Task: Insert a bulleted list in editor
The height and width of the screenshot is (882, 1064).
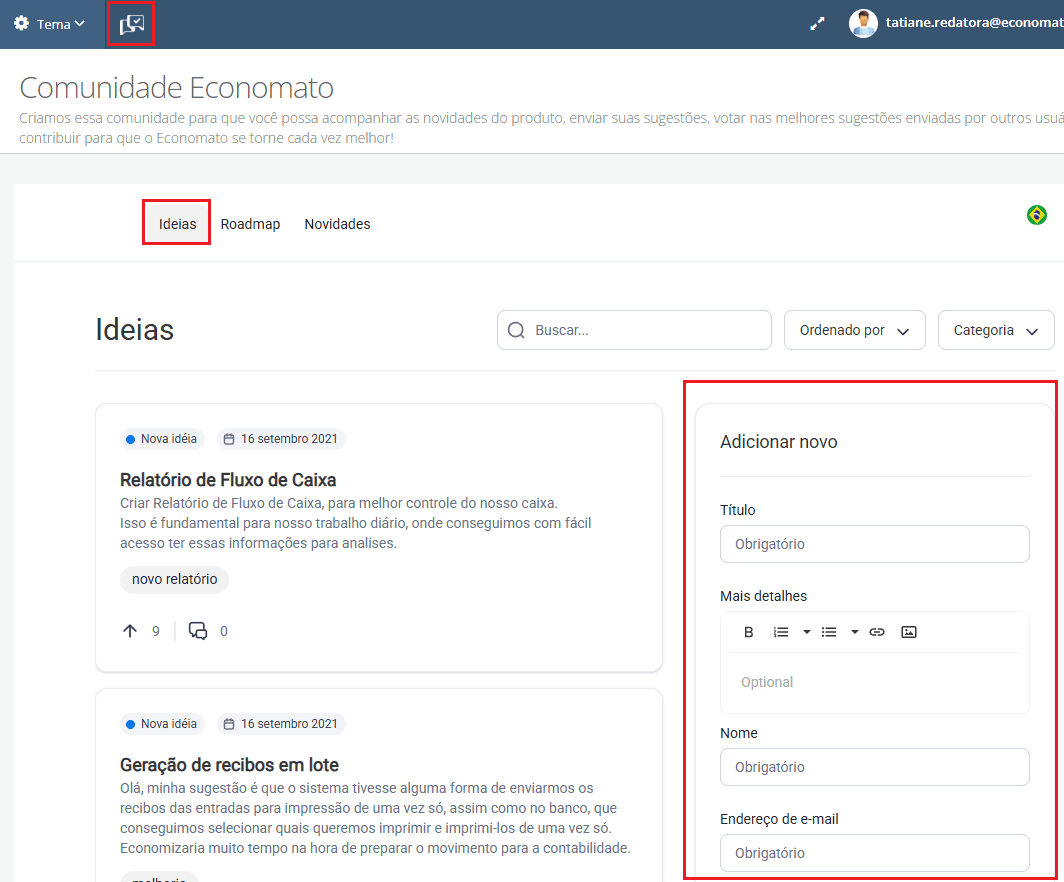Action: [829, 632]
